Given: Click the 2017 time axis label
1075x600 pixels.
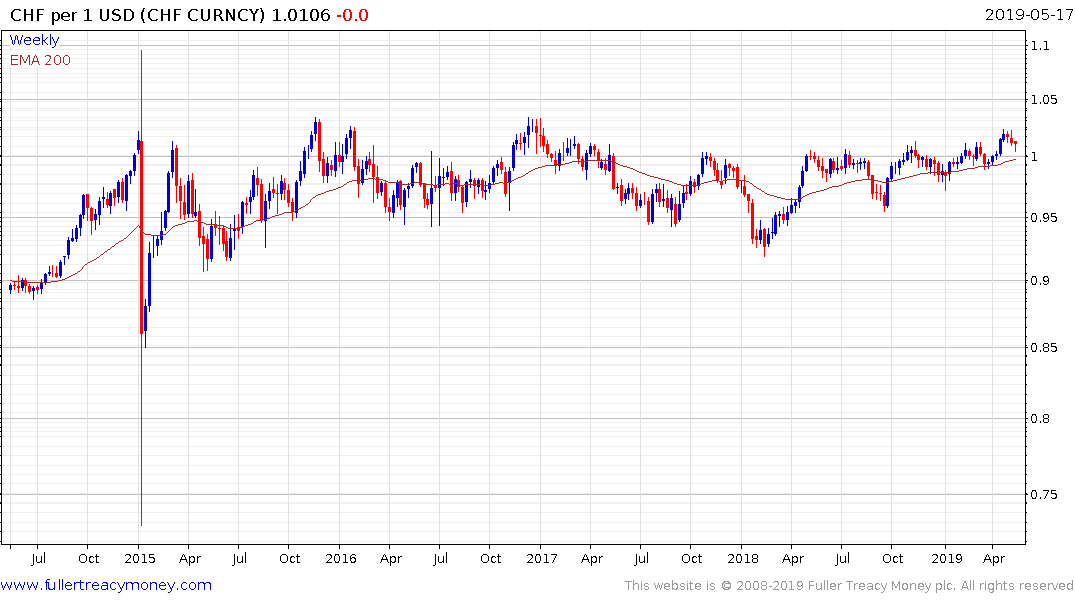Looking at the screenshot, I should [x=542, y=559].
